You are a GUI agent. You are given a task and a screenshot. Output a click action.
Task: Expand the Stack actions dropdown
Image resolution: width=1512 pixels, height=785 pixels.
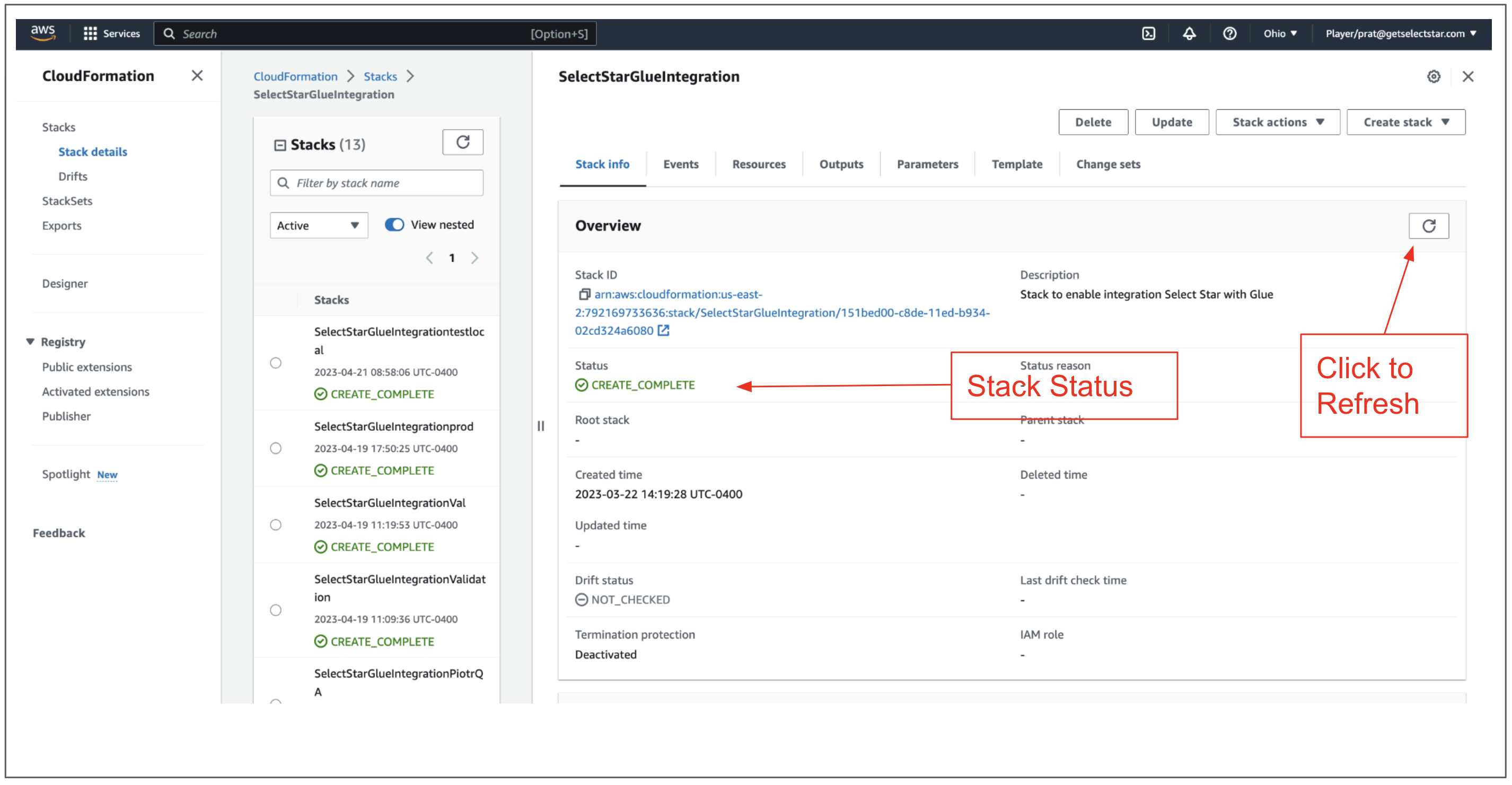point(1277,122)
